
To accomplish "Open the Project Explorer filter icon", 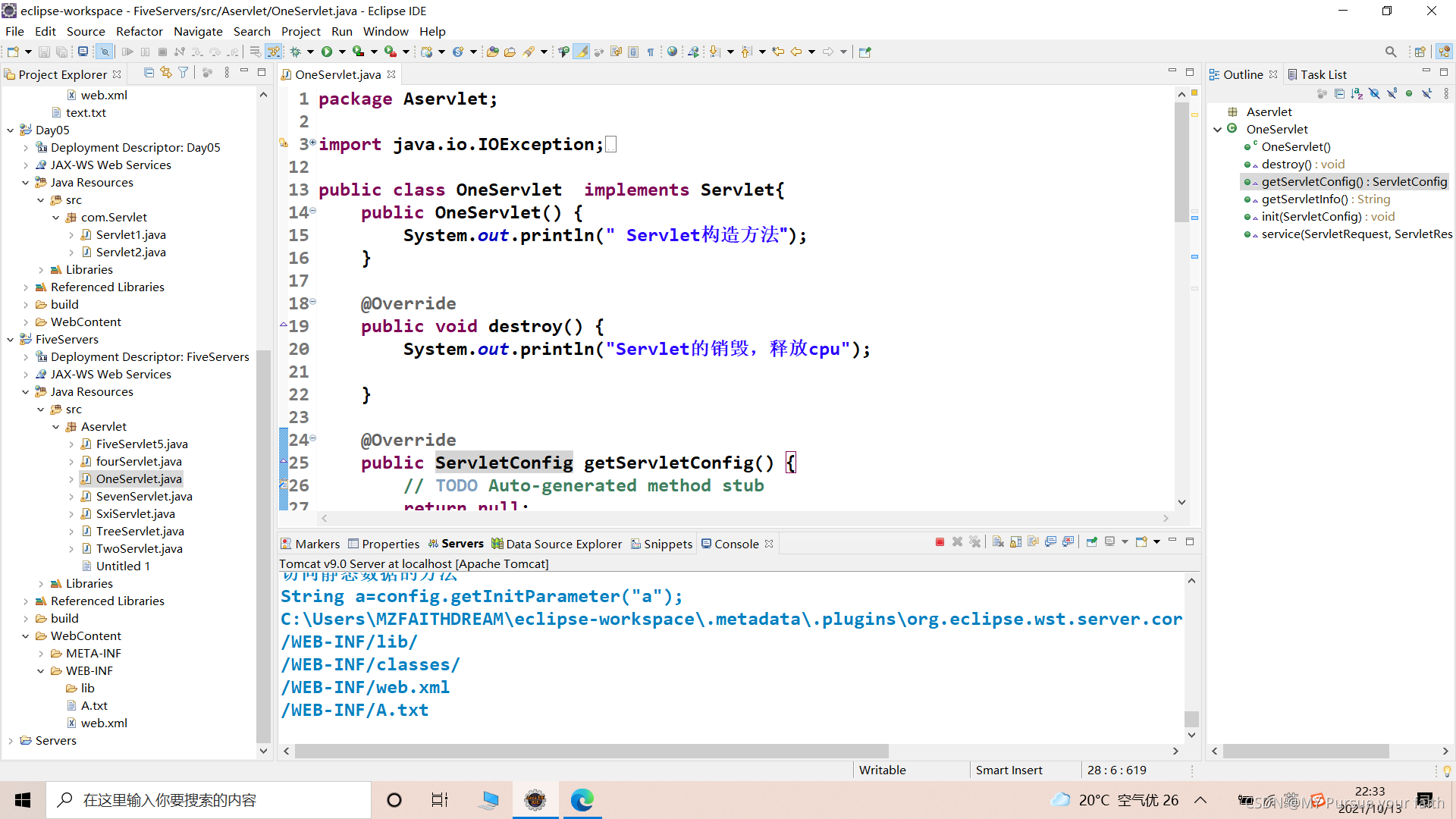I will [x=184, y=73].
